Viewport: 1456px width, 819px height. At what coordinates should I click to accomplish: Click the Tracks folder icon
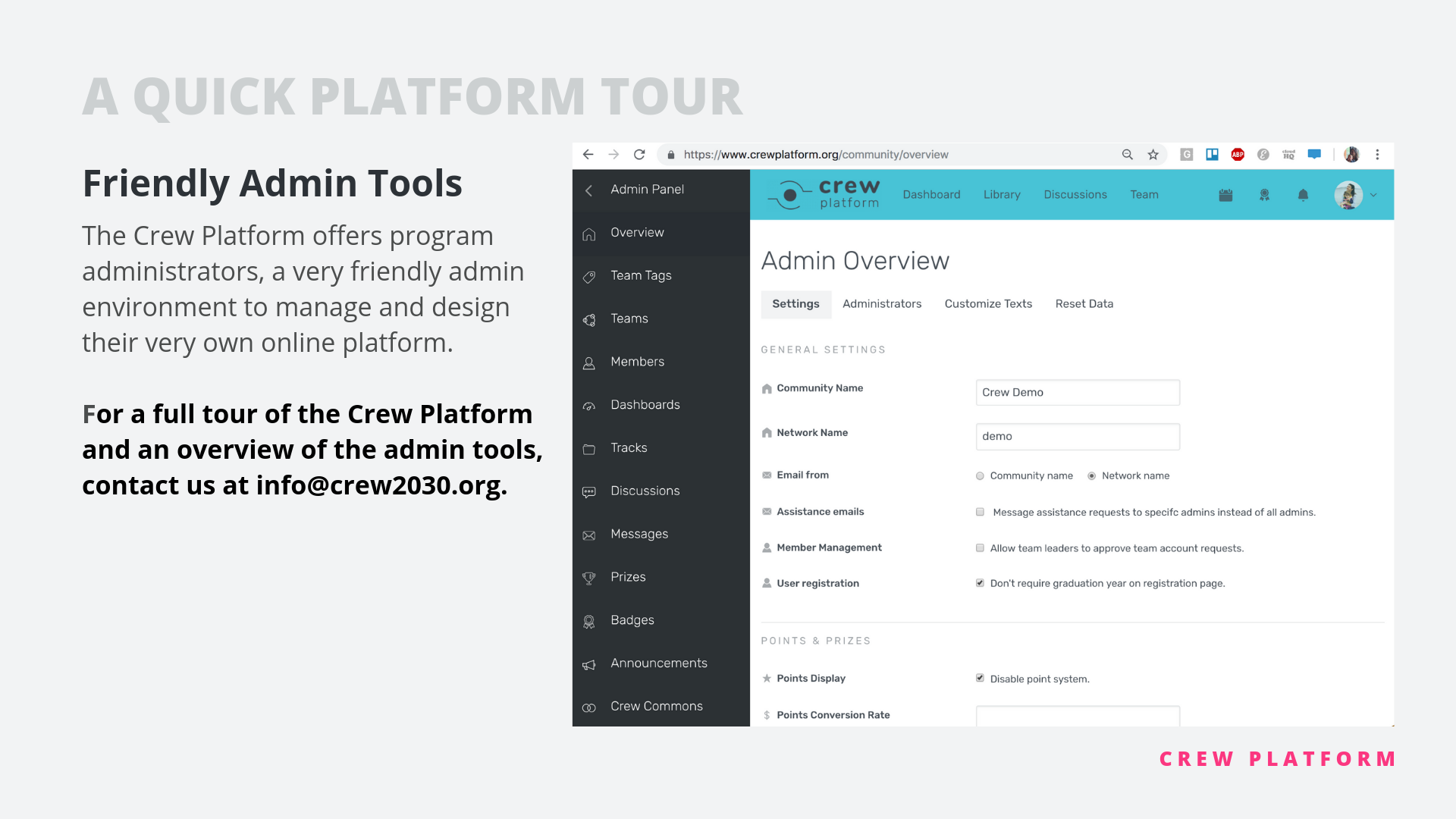point(589,450)
